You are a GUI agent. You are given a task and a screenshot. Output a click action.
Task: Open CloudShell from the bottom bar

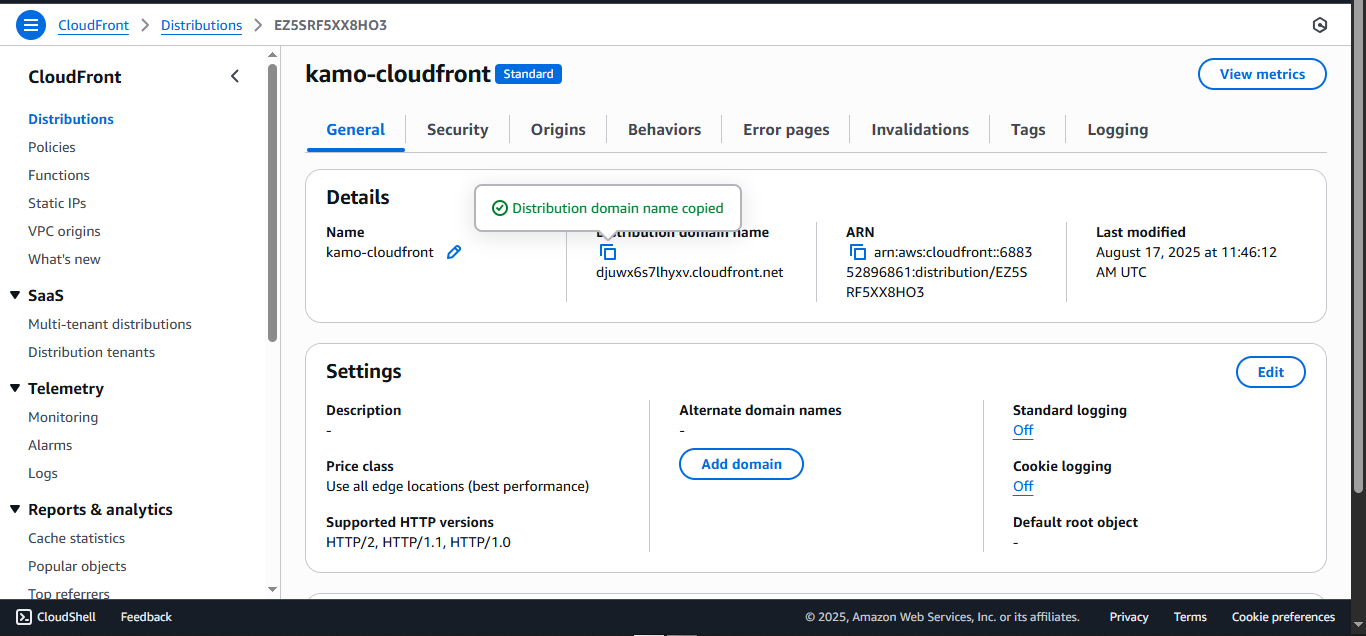(x=55, y=616)
